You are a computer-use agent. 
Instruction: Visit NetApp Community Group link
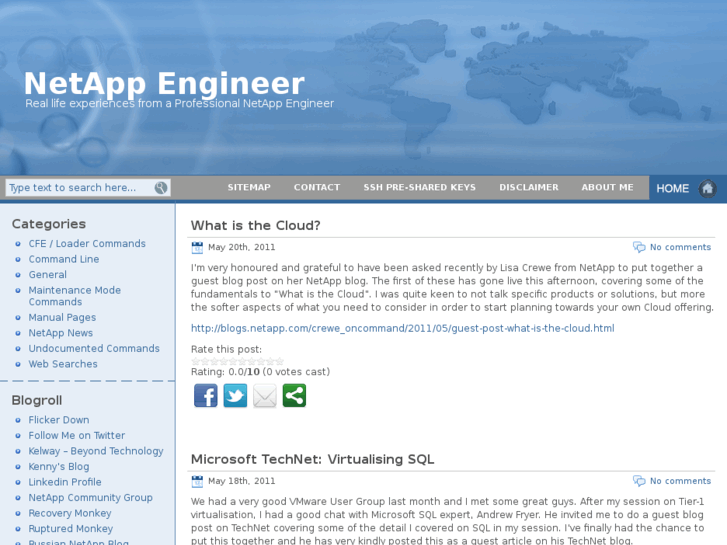90,498
